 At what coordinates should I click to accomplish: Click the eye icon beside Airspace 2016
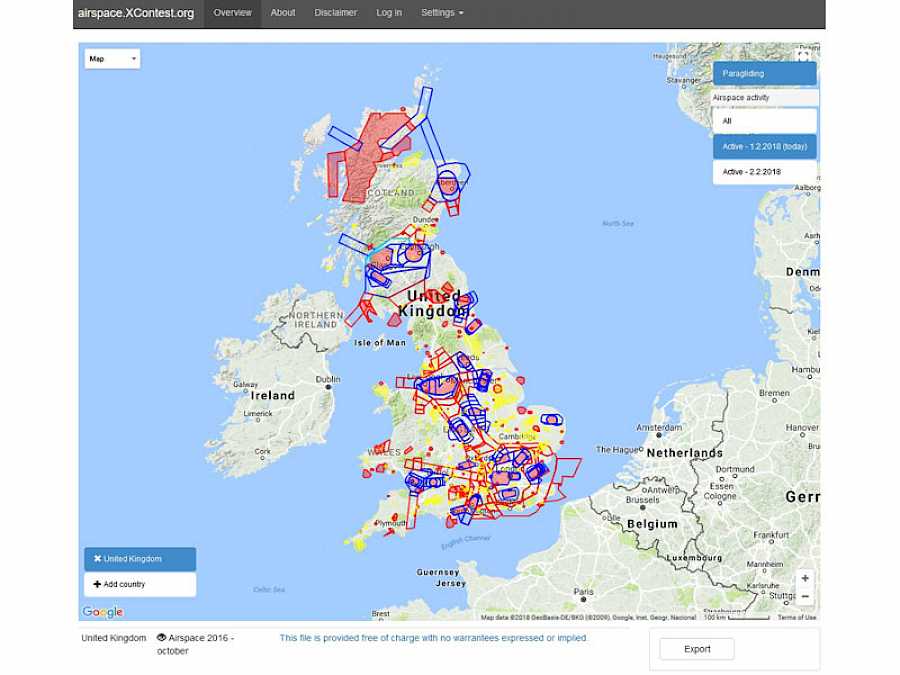click(x=162, y=637)
